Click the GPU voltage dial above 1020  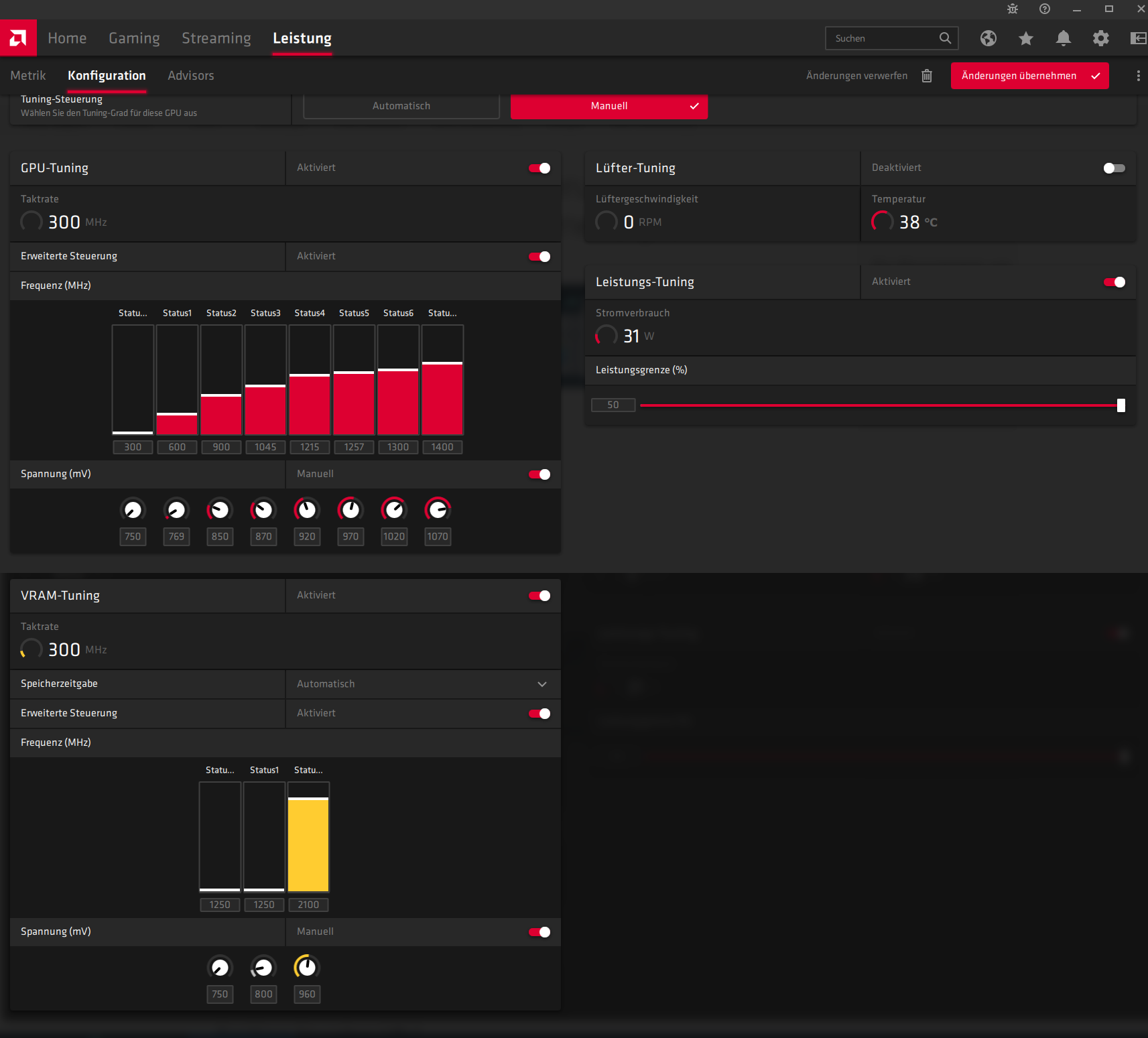point(394,510)
